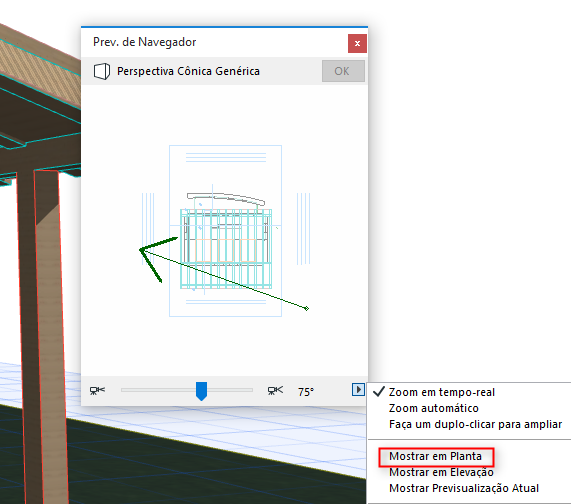Click the perspective view icon beside Perspectiva Cônica Genérica
This screenshot has width=571, height=504.
click(102, 71)
